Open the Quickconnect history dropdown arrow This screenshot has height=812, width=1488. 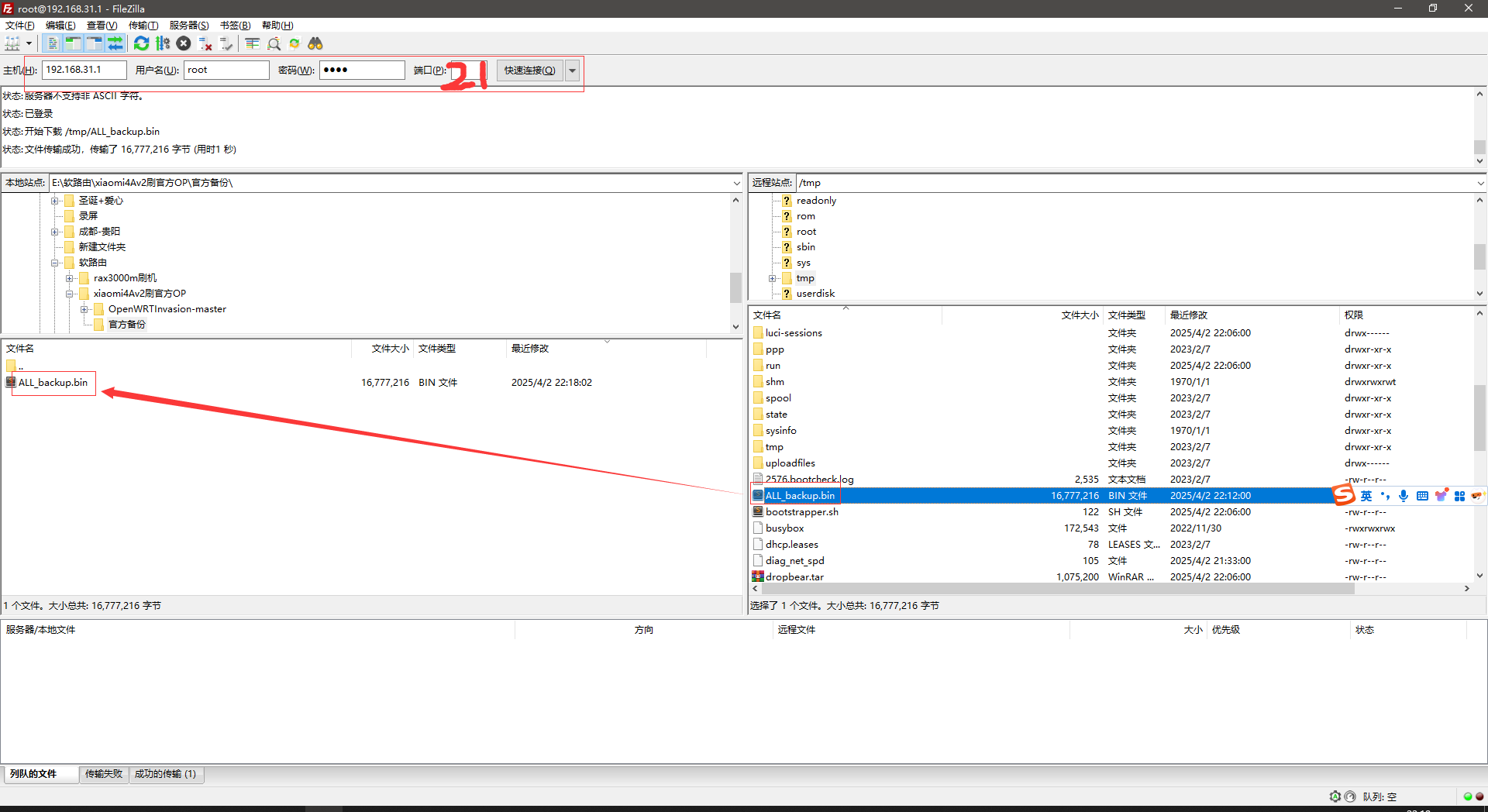(x=573, y=71)
